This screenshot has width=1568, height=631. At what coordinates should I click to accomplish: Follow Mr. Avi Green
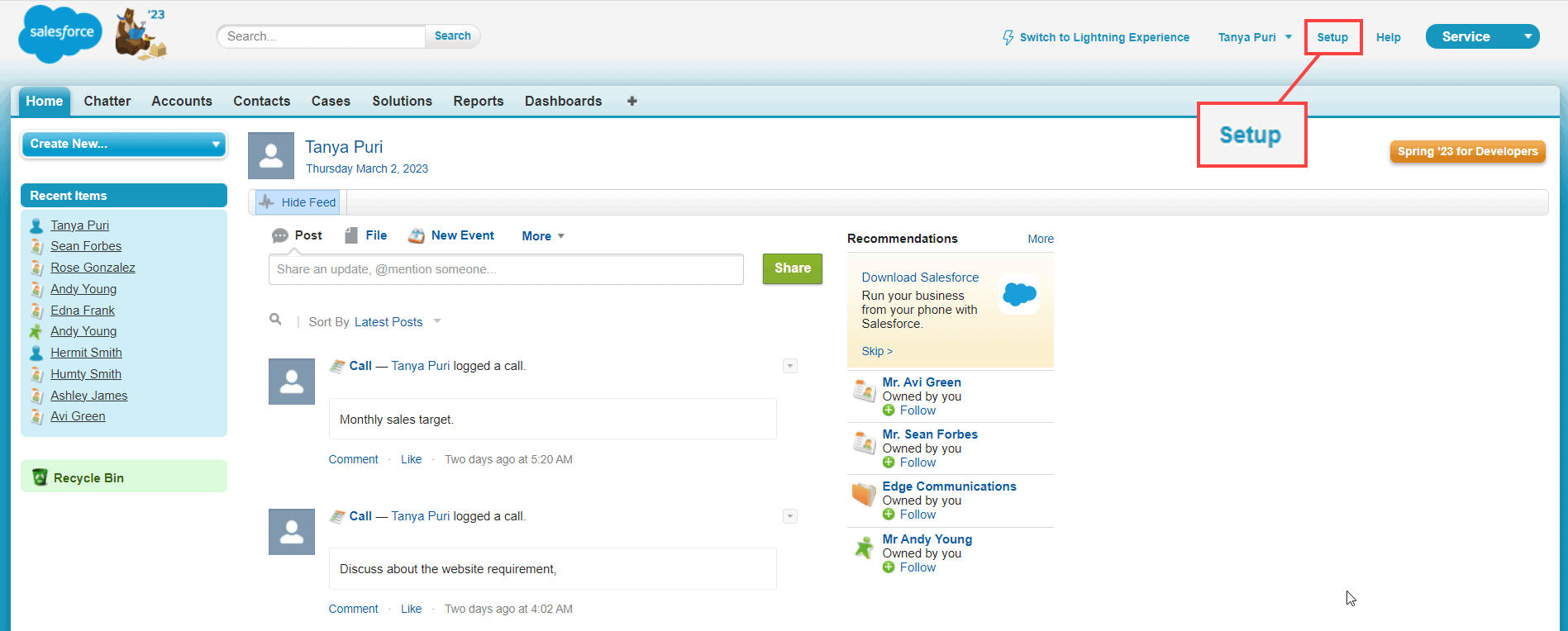click(x=917, y=410)
